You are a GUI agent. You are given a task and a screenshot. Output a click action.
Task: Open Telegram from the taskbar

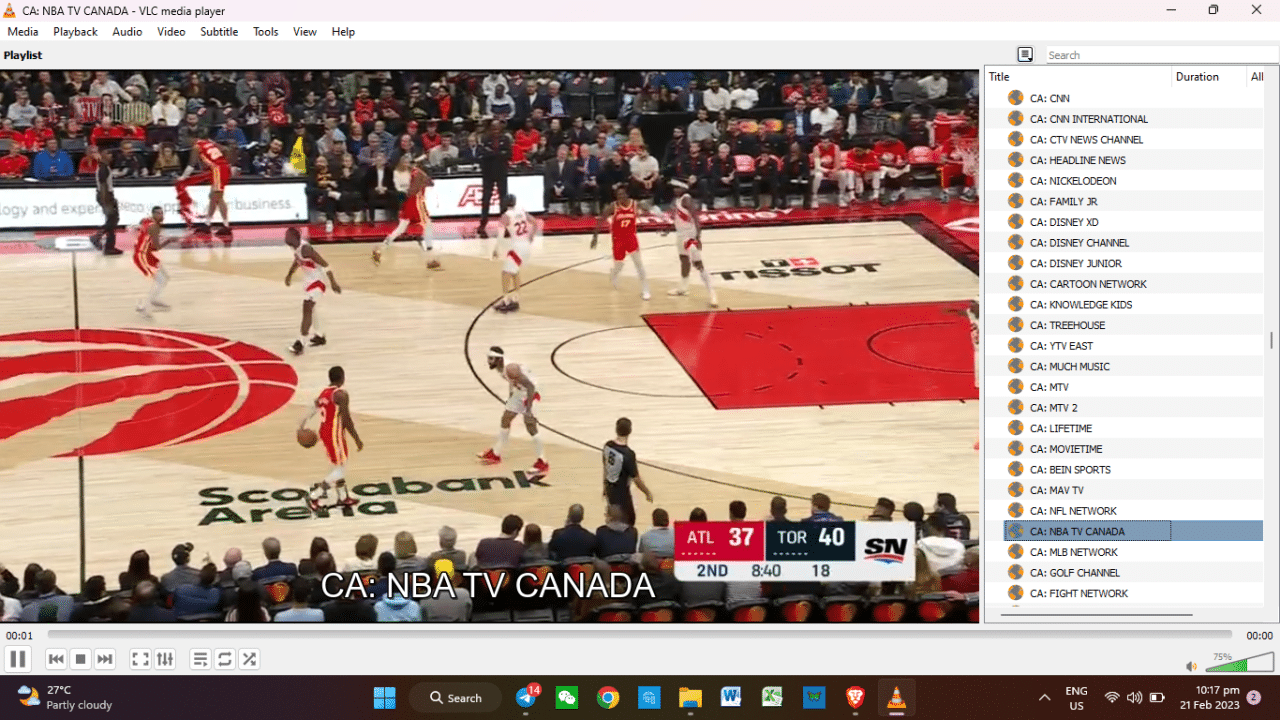click(x=526, y=698)
